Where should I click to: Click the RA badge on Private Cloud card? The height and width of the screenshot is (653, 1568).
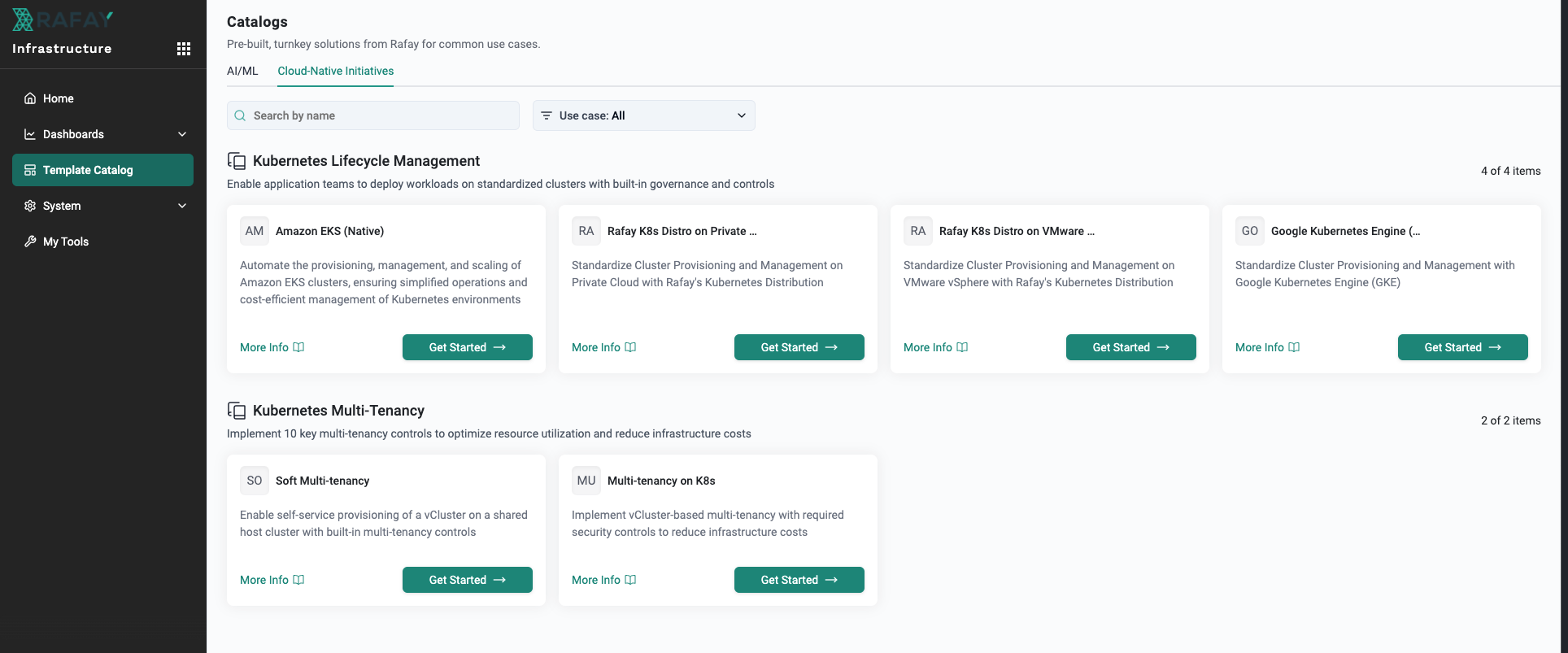(586, 231)
